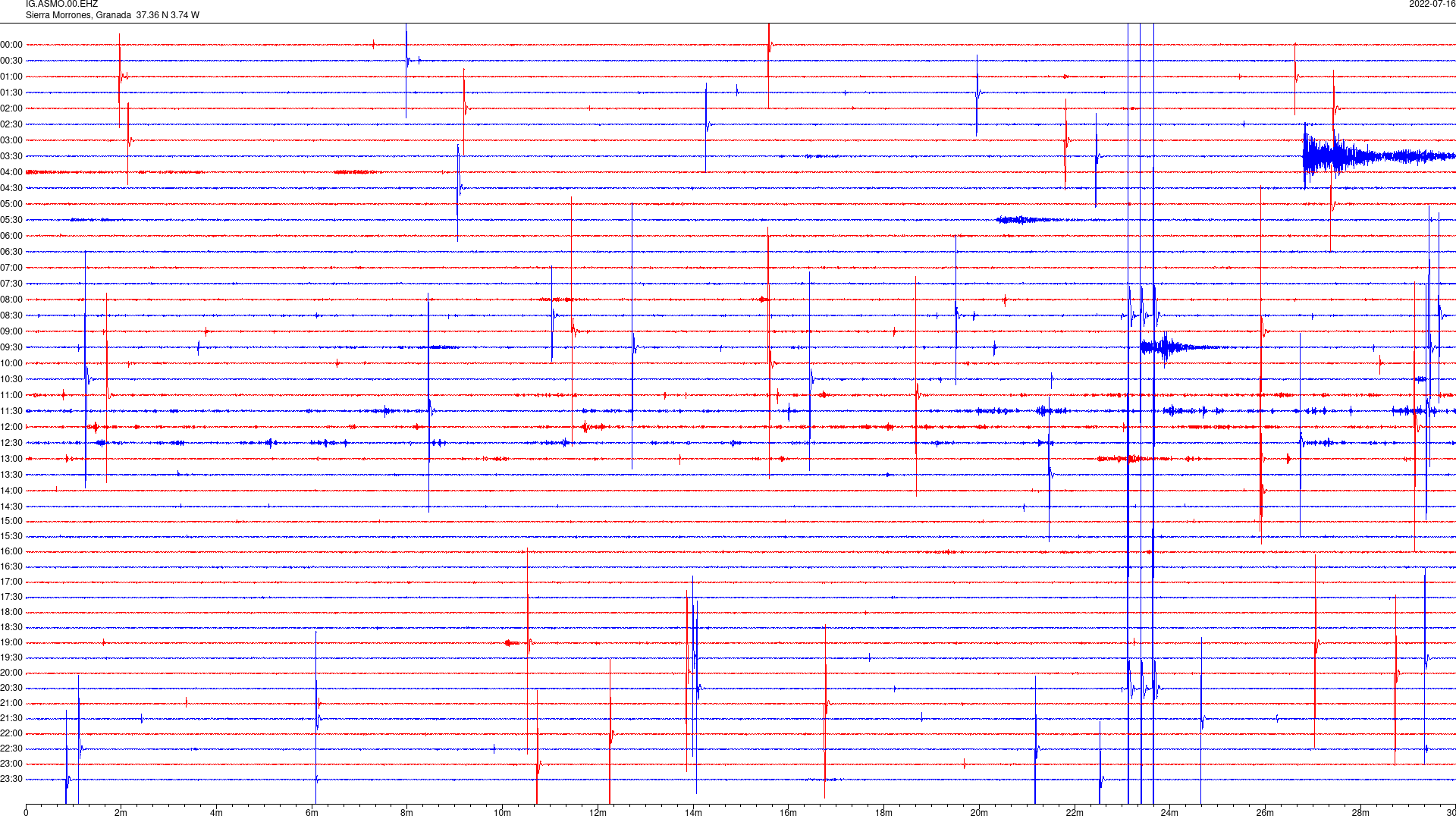
Task: Click the 13:00 time row label
Action: (11, 459)
